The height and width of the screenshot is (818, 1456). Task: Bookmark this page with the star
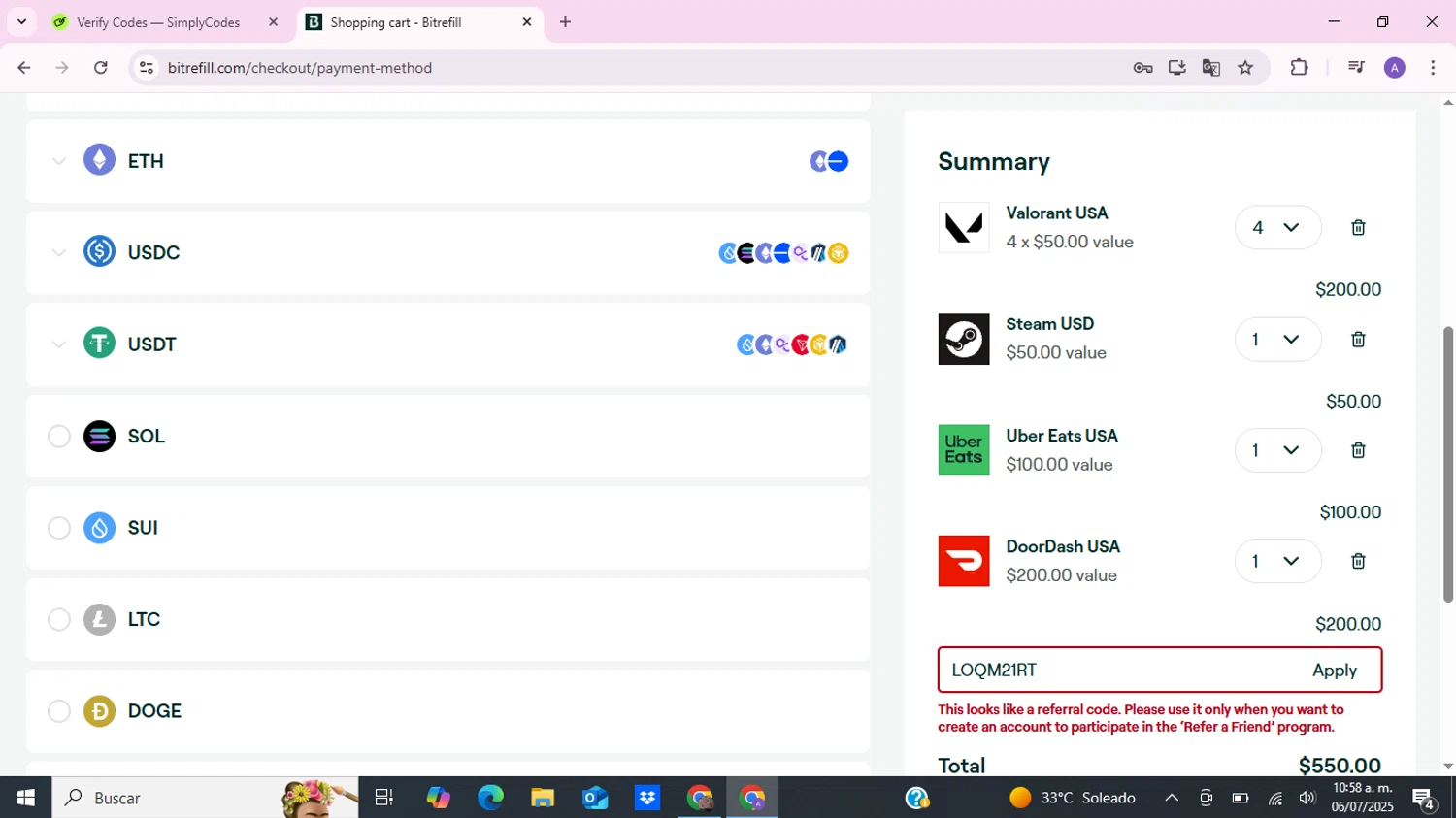pos(1245,68)
